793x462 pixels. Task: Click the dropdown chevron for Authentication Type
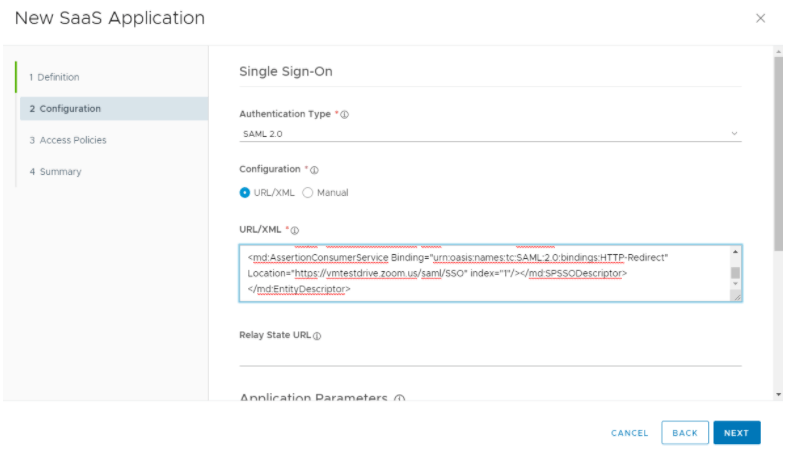coord(734,133)
